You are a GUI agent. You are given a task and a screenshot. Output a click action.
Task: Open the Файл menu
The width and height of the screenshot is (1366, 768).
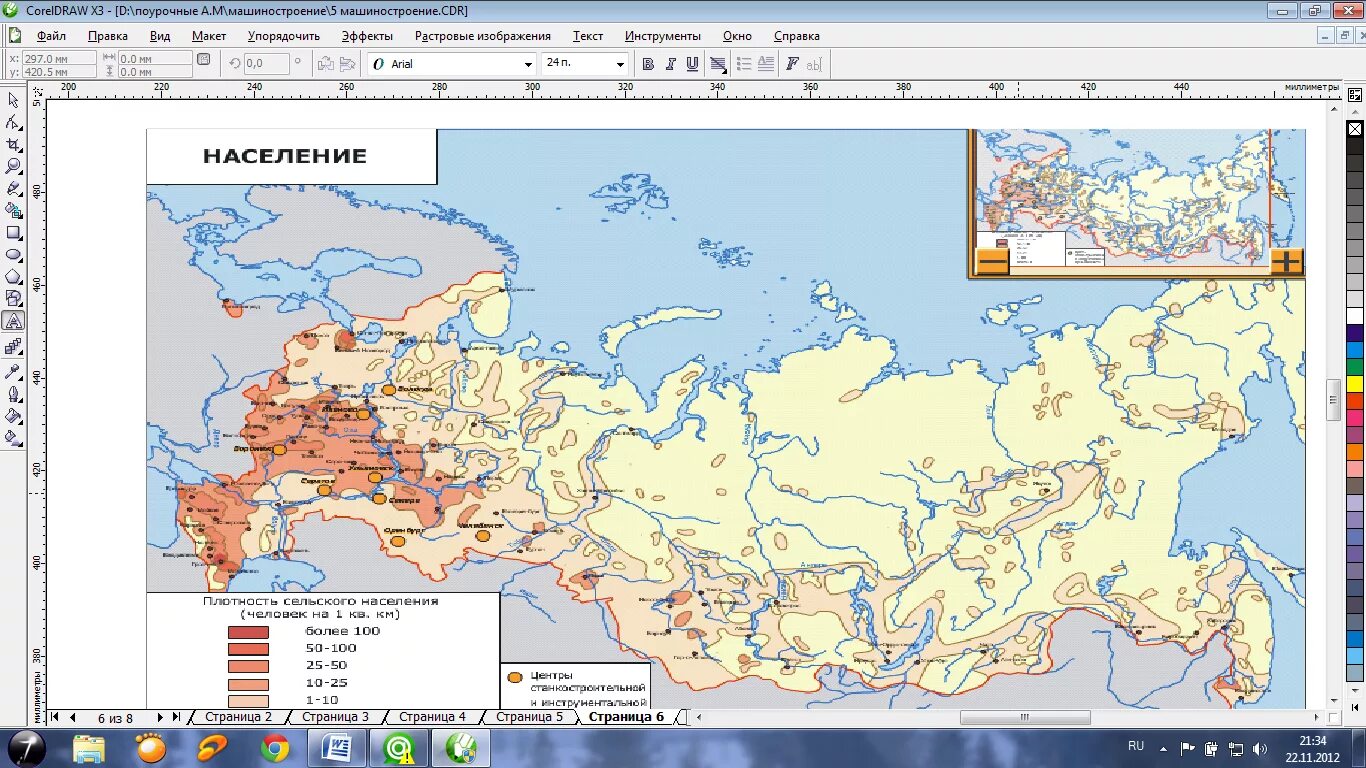coord(51,36)
